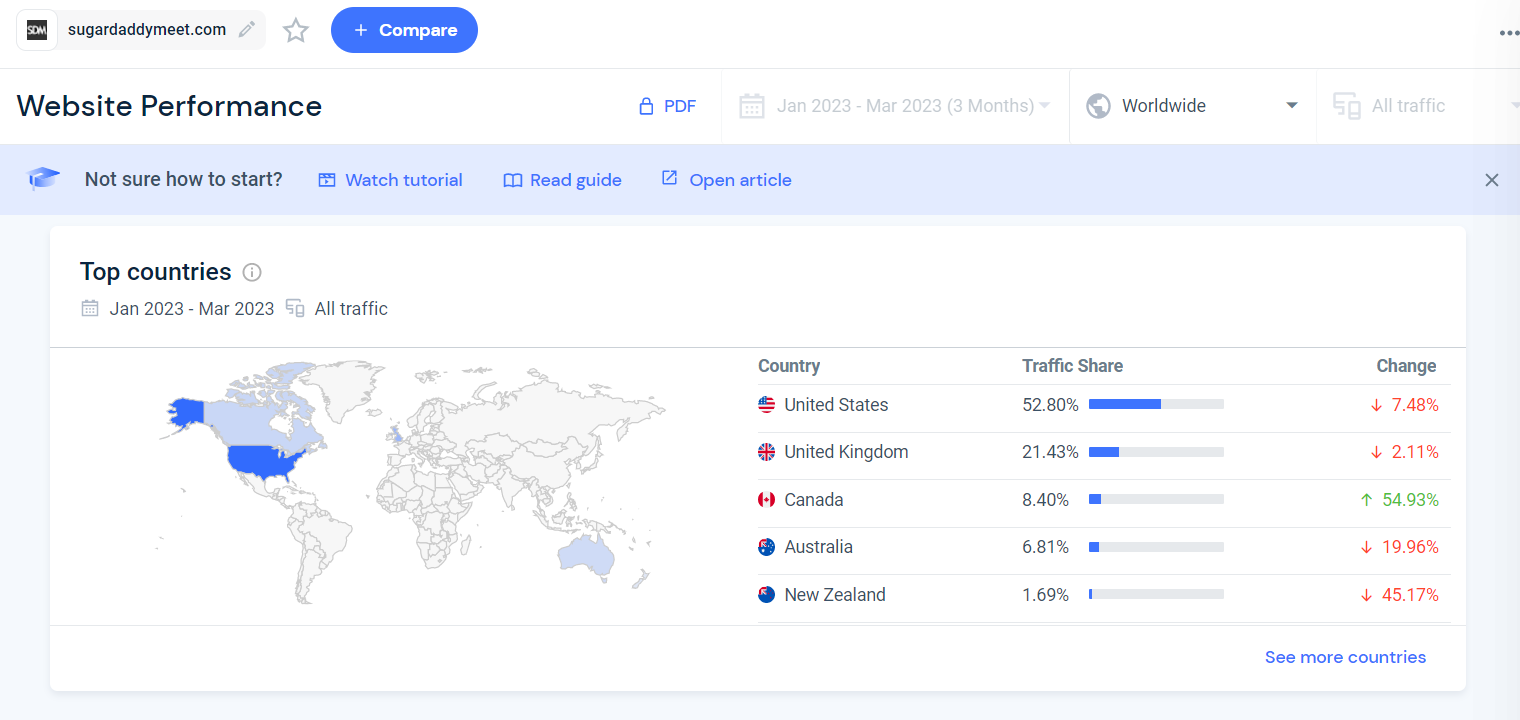The image size is (1520, 720).
Task: Open the All traffic device dropdown
Action: click(x=1420, y=106)
